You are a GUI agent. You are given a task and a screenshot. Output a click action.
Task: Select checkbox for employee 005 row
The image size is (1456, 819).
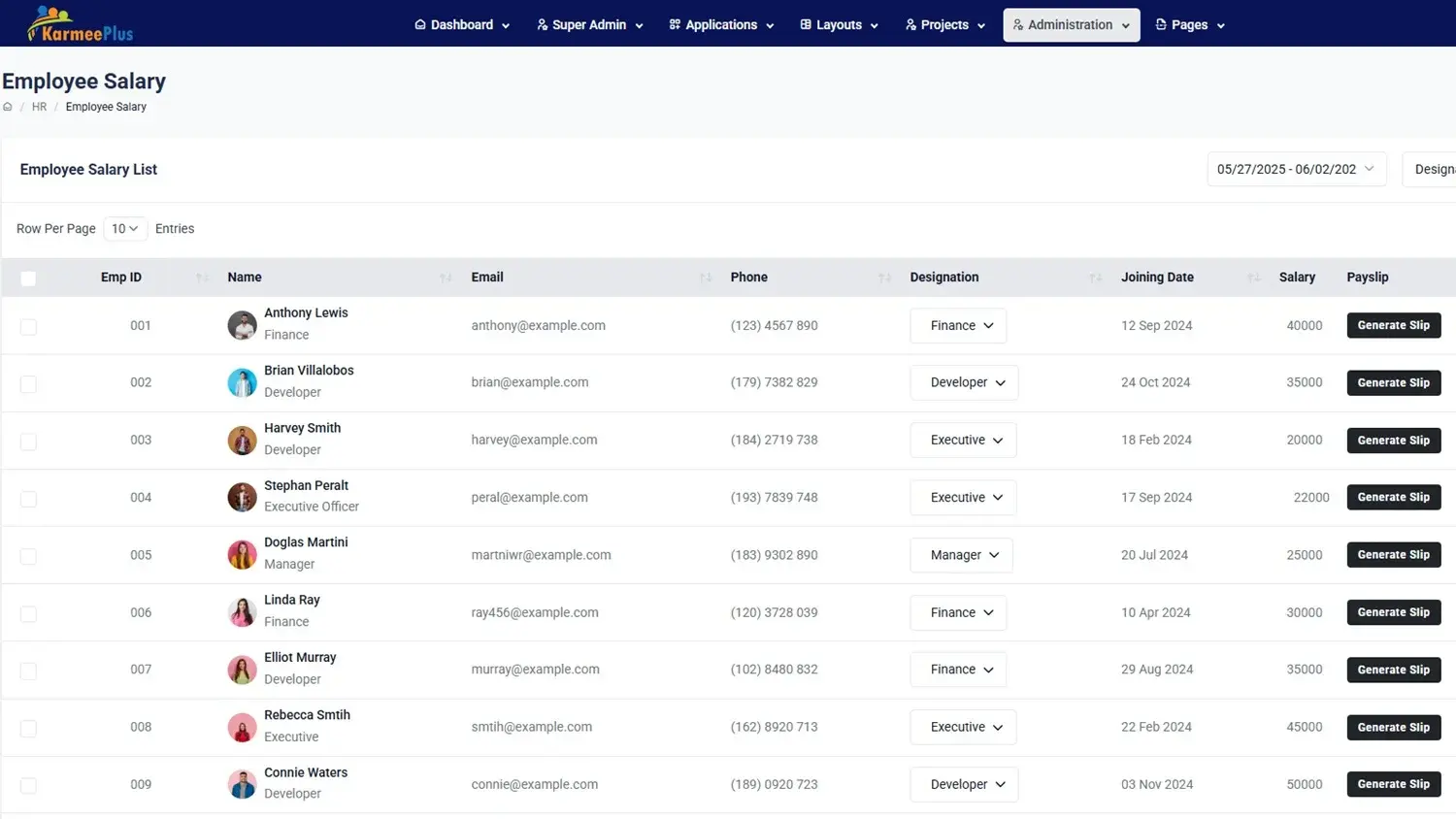pos(28,556)
